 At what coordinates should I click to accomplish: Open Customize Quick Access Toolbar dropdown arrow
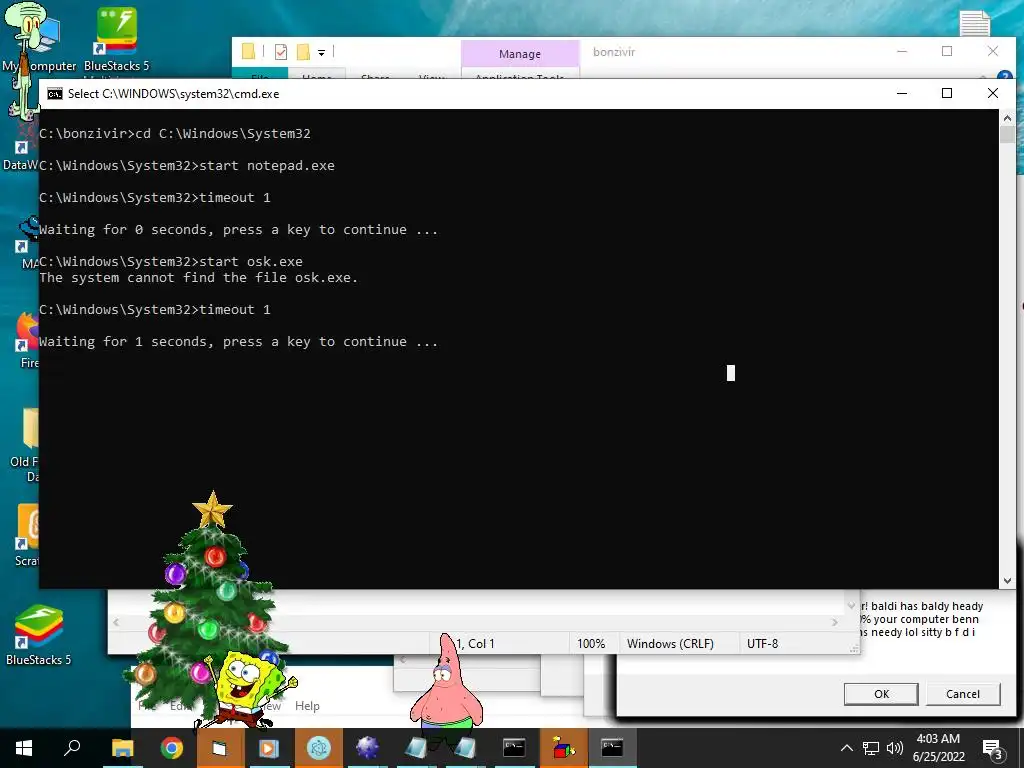point(321,52)
